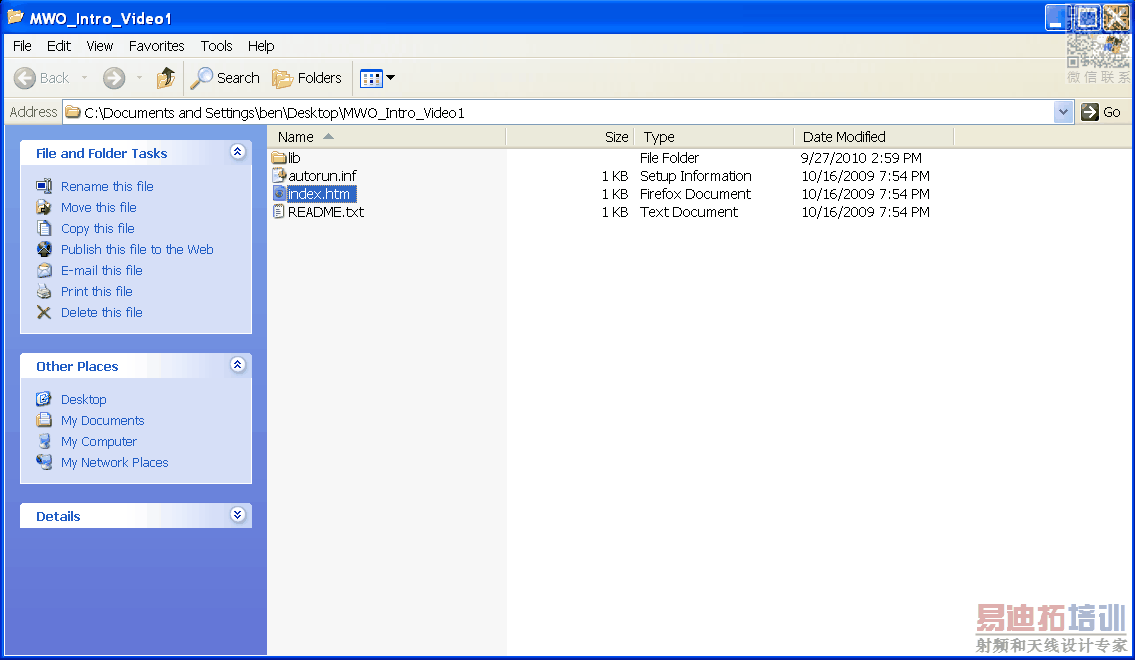Click Print this file link

pyautogui.click(x=96, y=291)
